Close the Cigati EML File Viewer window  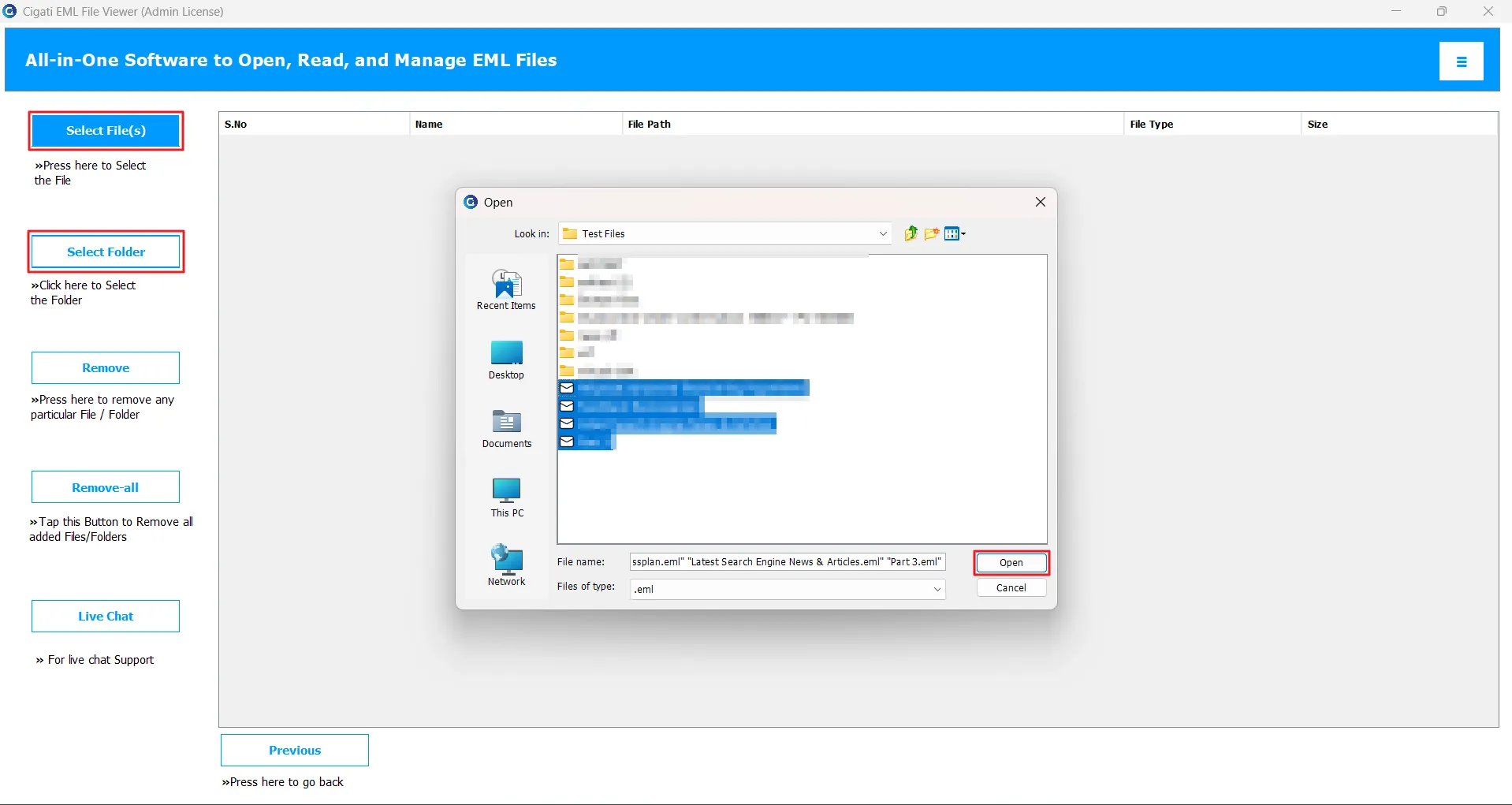pos(1488,11)
